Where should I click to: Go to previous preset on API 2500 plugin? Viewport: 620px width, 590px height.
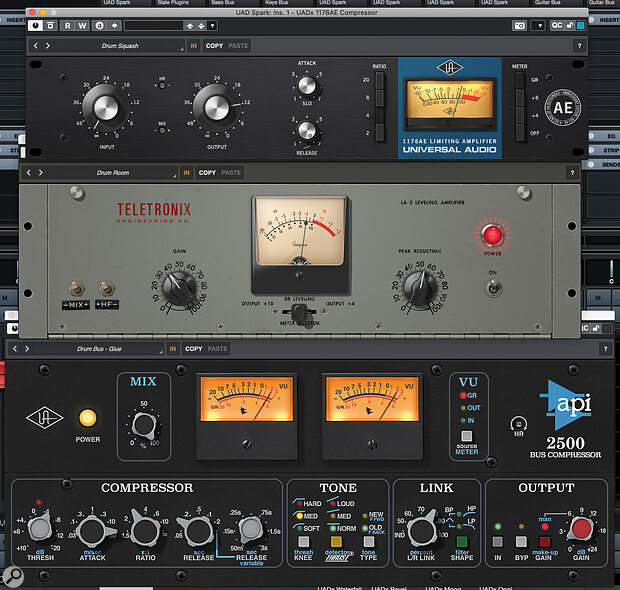(x=15, y=349)
